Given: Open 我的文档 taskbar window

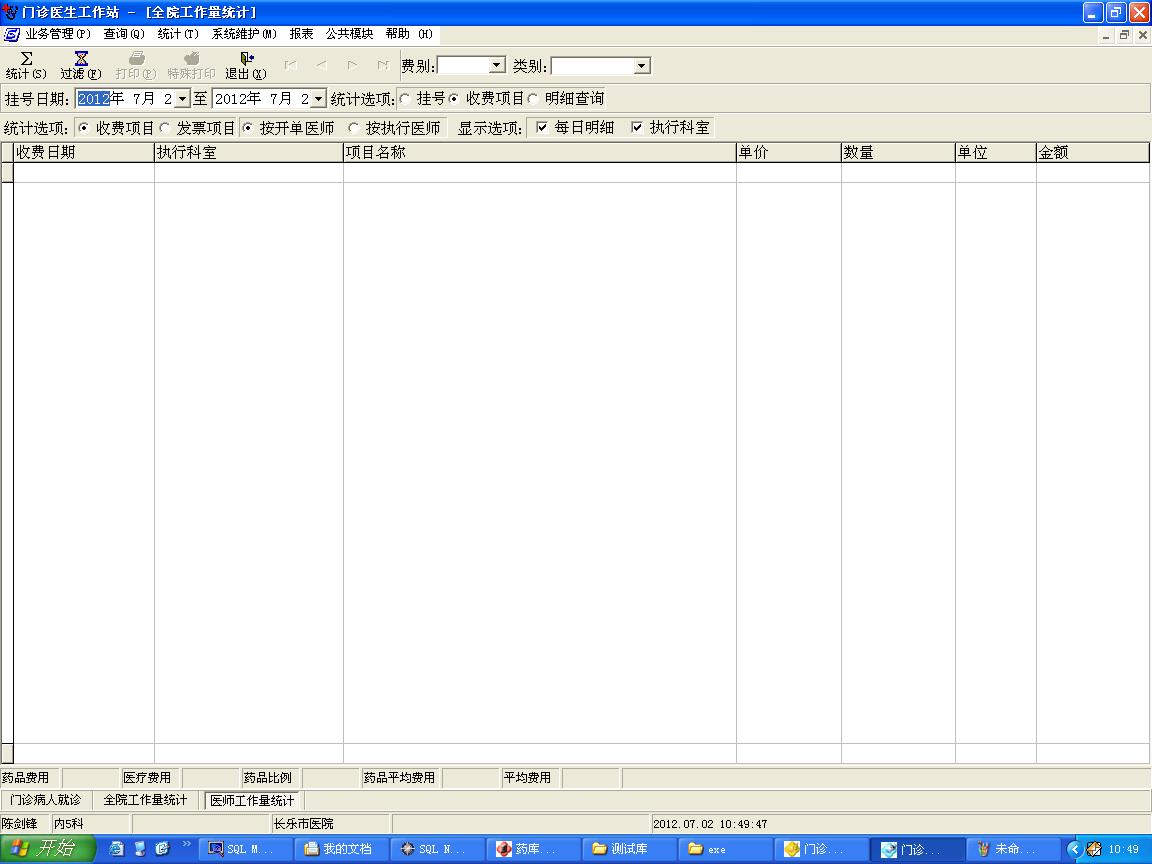Looking at the screenshot, I should 342,849.
